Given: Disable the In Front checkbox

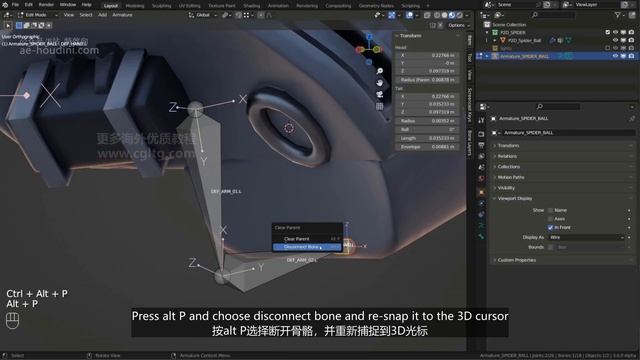Looking at the screenshot, I should (x=551, y=227).
